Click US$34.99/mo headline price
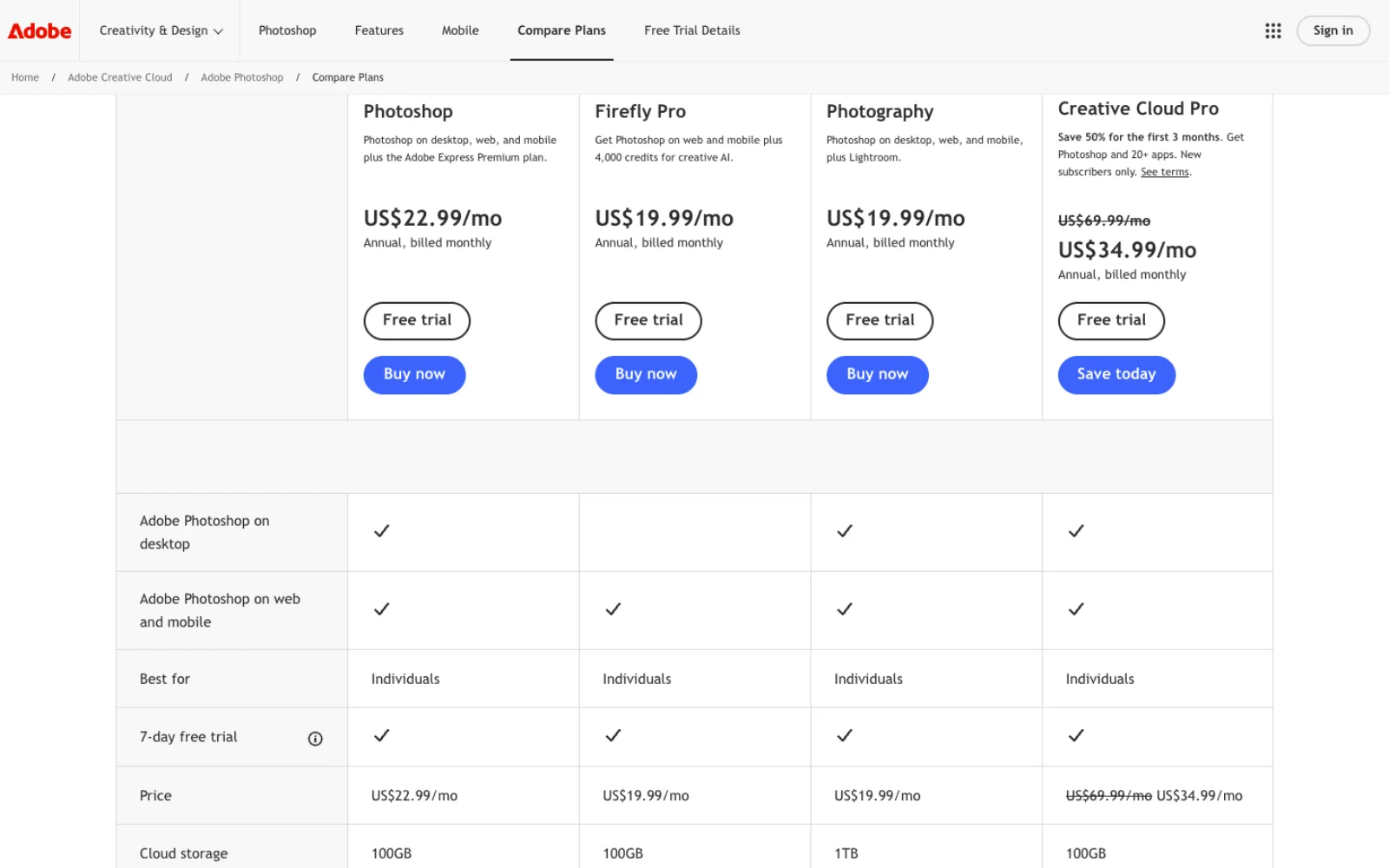The width and height of the screenshot is (1389, 868). 1127,250
